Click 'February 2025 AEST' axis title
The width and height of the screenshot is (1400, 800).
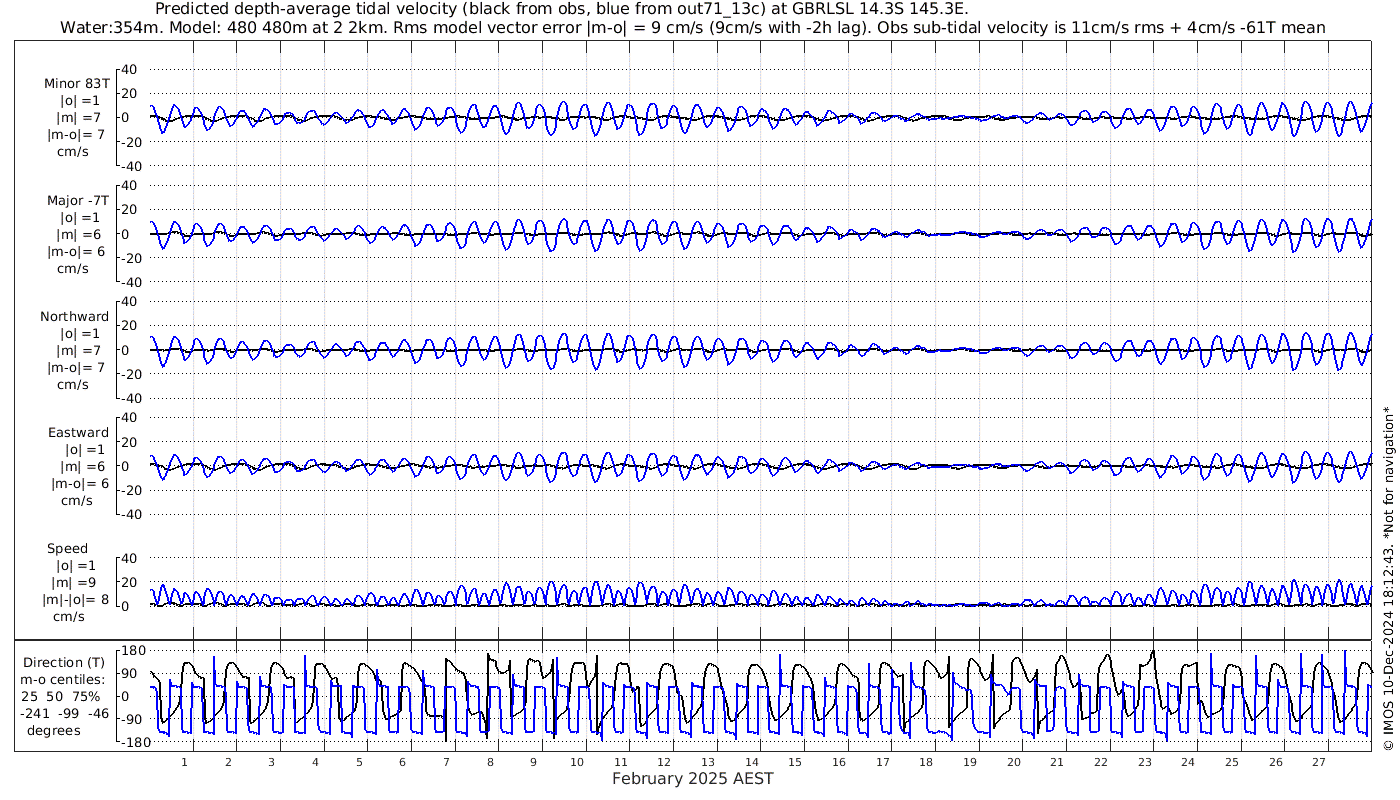pyautogui.click(x=693, y=778)
